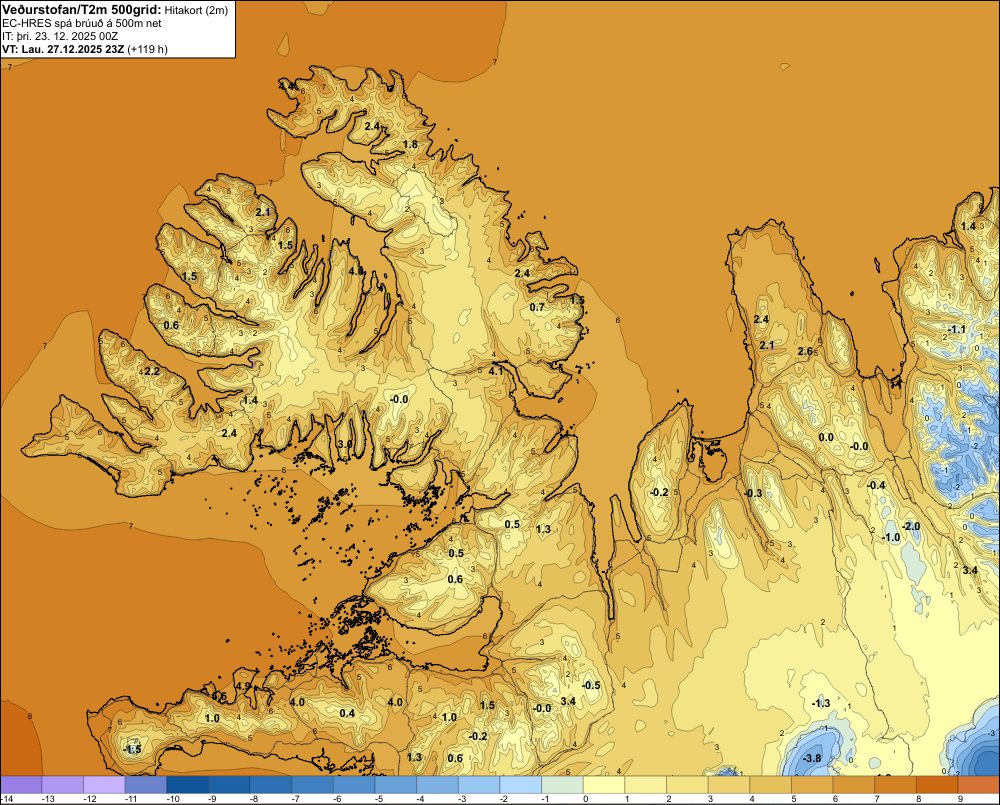This screenshot has height=805, width=1000.
Task: Click the 'Hitakort (2m)' label
Action: coord(196,10)
